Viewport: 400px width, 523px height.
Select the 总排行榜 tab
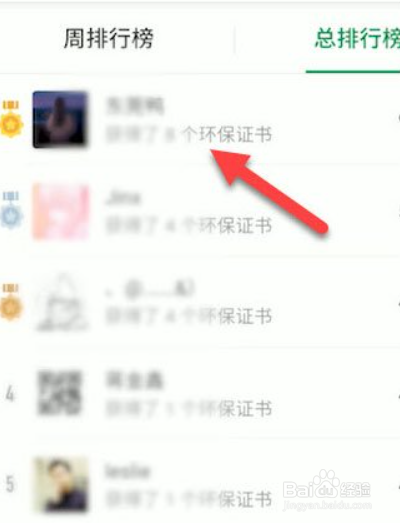click(x=358, y=38)
